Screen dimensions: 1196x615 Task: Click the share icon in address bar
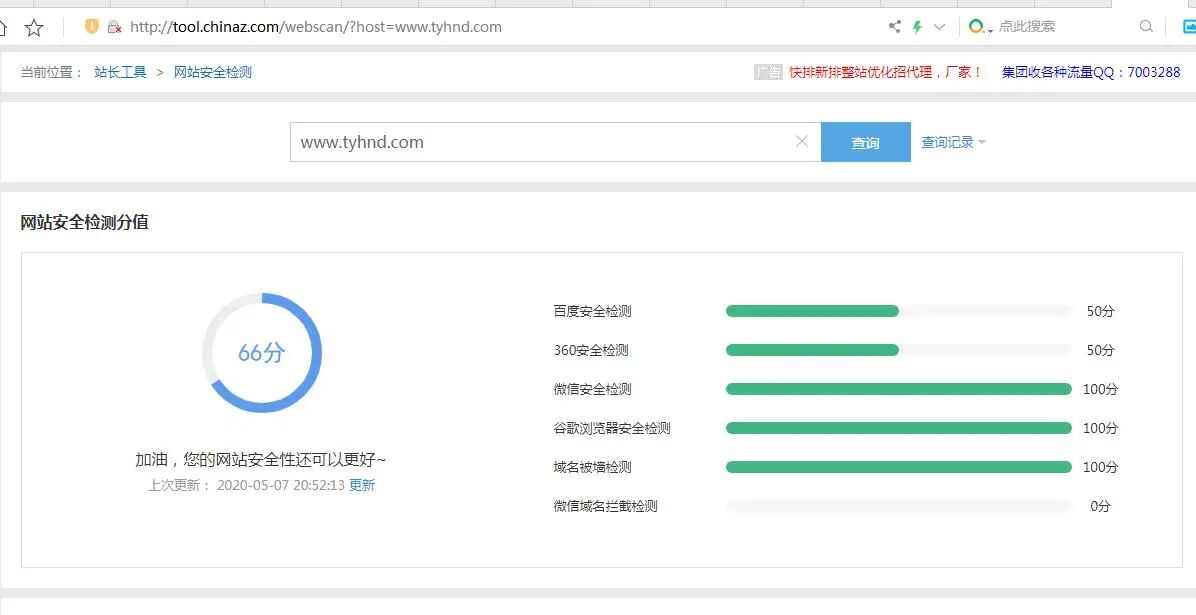click(x=895, y=27)
